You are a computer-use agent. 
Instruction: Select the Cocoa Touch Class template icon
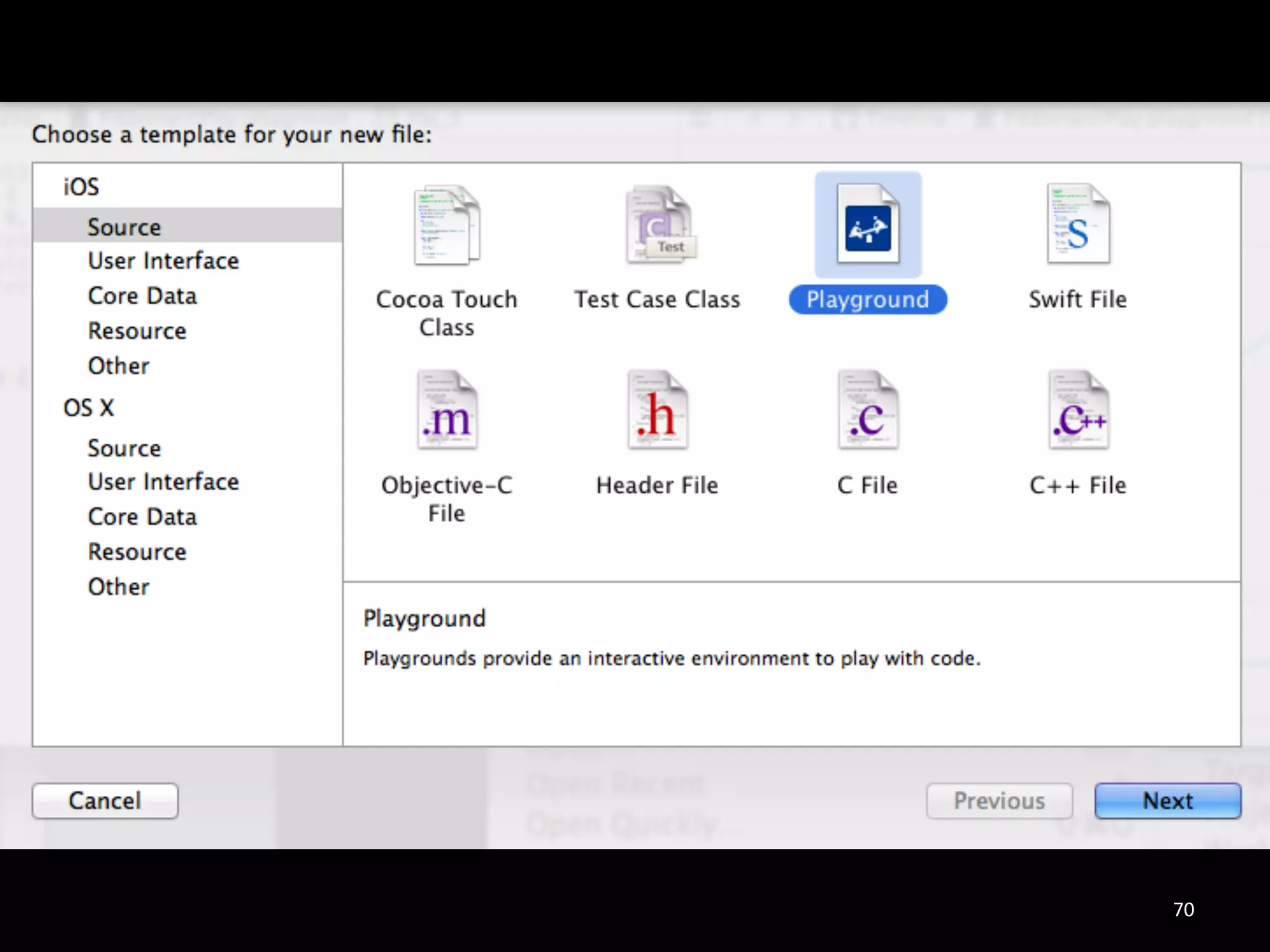tap(446, 226)
